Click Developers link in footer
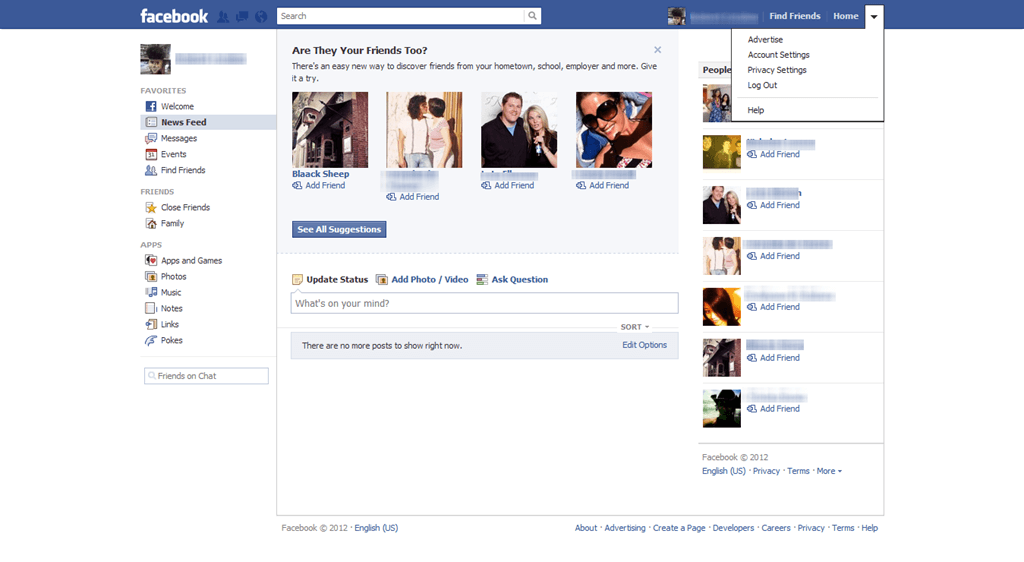Image resolution: width=1024 pixels, height=562 pixels. (733, 528)
